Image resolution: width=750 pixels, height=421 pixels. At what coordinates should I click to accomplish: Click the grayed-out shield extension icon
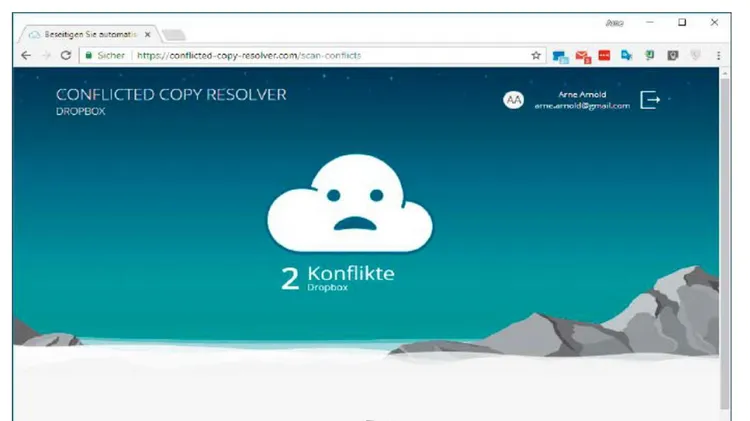[x=695, y=55]
